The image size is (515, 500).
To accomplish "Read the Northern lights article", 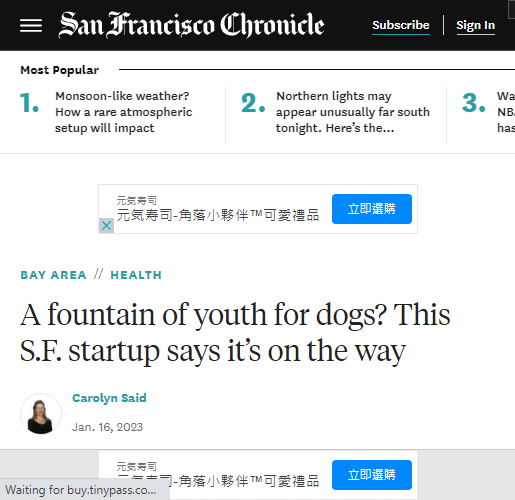I will click(x=353, y=112).
